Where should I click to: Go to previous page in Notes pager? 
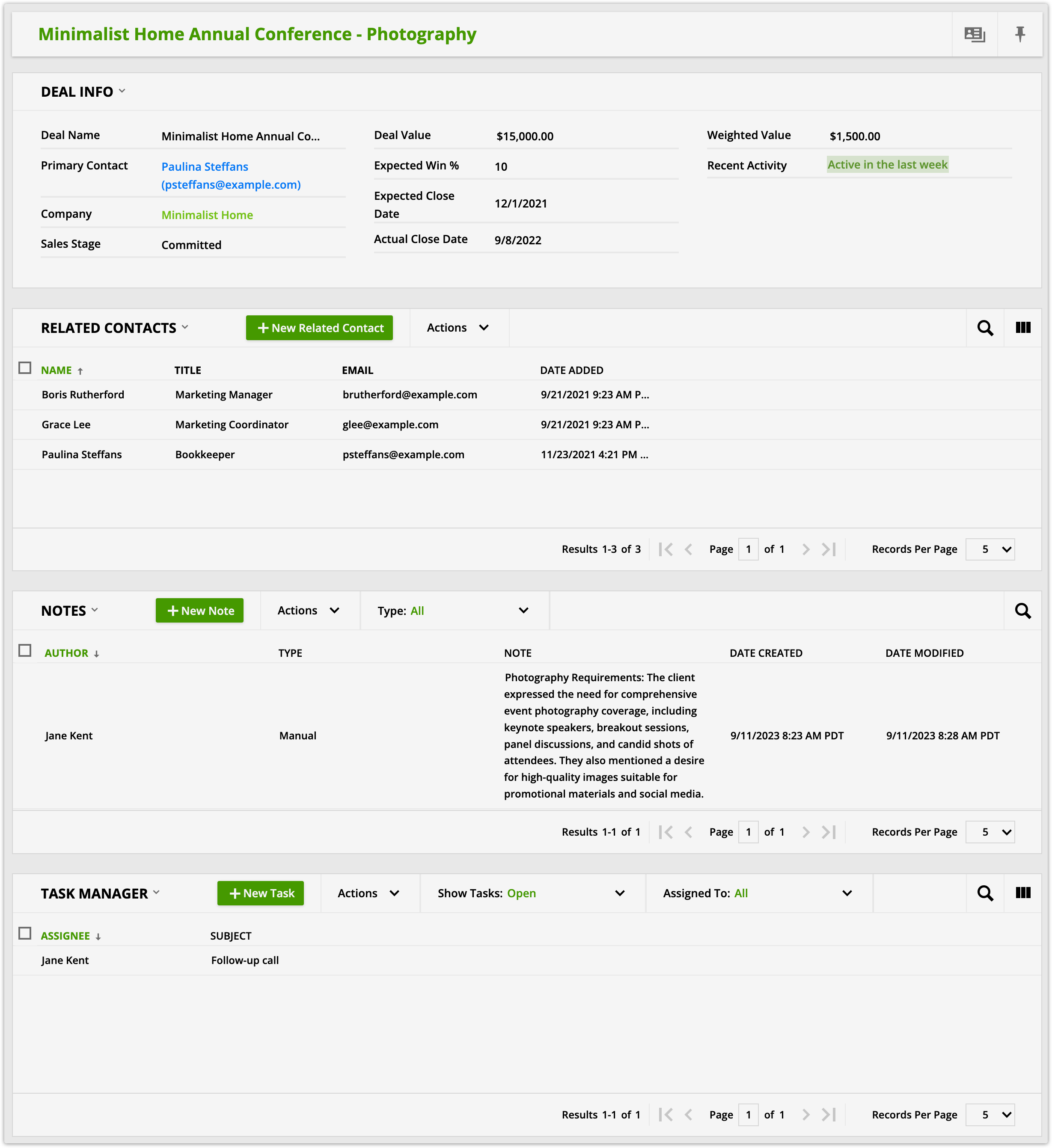[689, 832]
